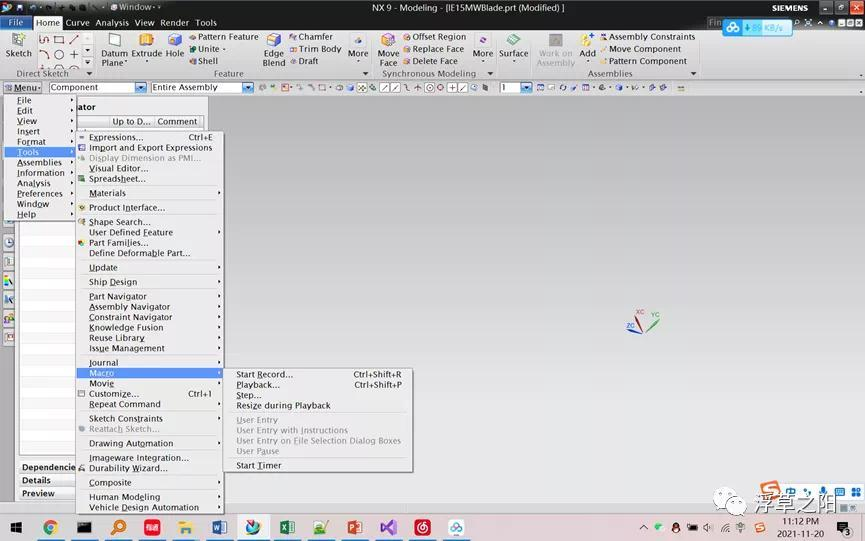Expand the Dependencies panel section
Image resolution: width=865 pixels, height=541 pixels.
coord(47,467)
